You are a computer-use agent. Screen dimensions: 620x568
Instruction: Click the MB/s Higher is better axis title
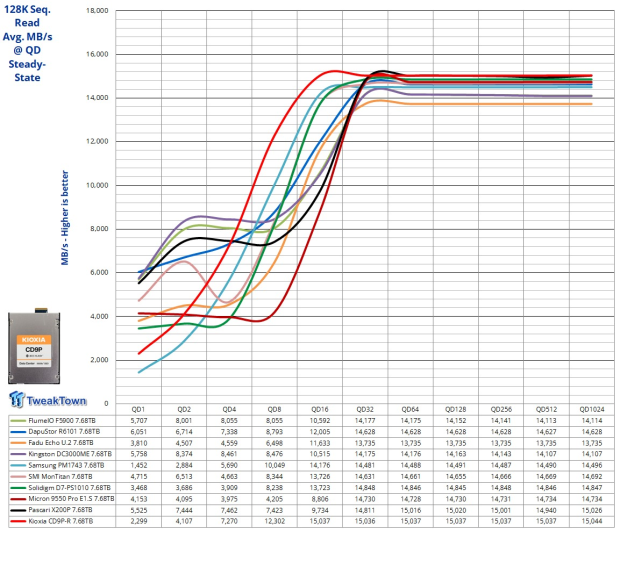(x=65, y=218)
